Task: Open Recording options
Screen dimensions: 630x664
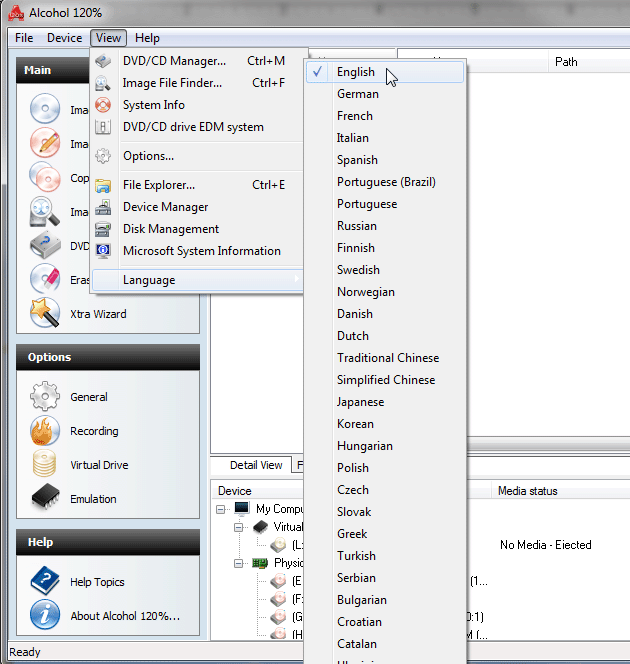Action: (94, 431)
